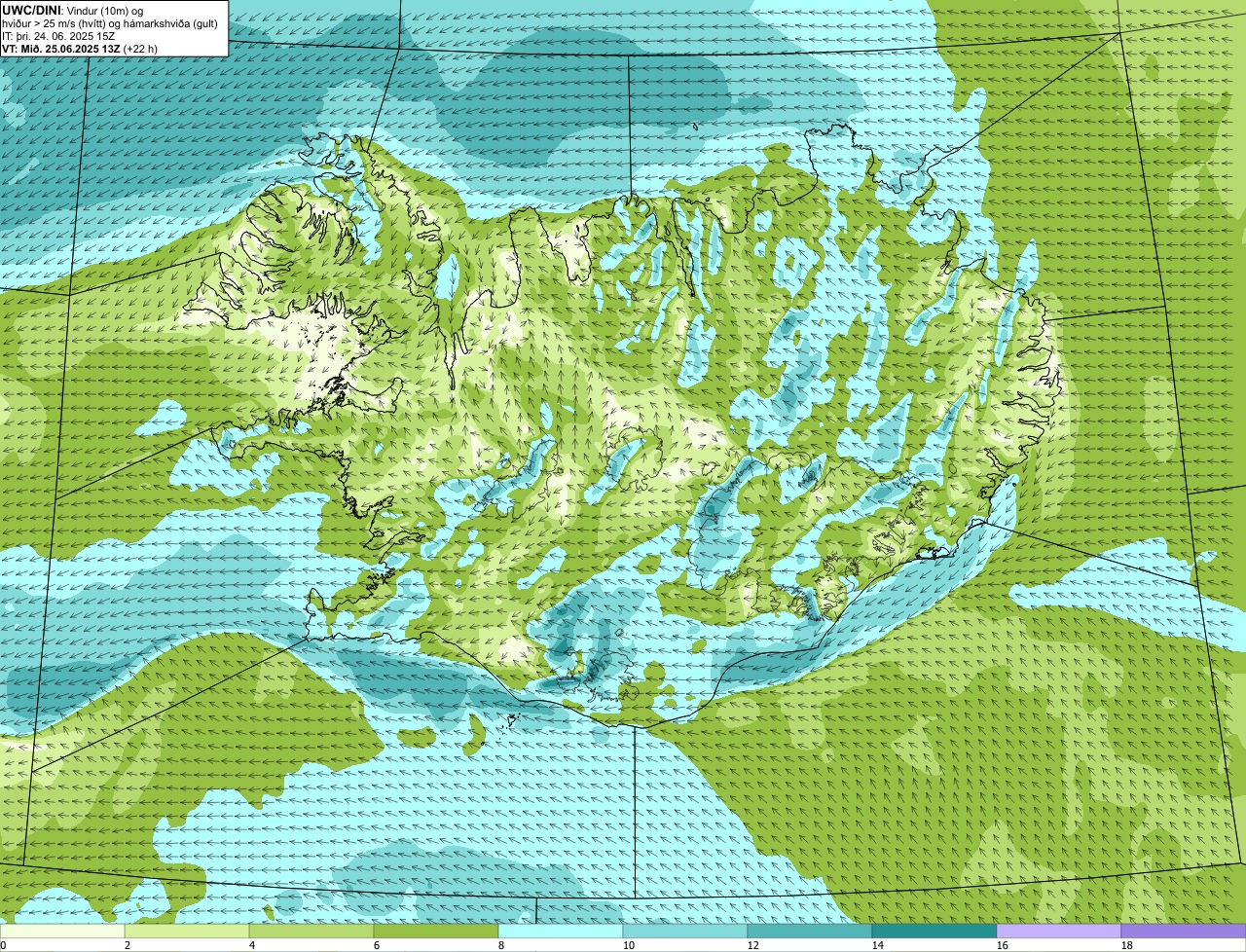The height and width of the screenshot is (952, 1246).
Task: Click the dark teal 14–16 legend swatch
Action: click(x=934, y=932)
